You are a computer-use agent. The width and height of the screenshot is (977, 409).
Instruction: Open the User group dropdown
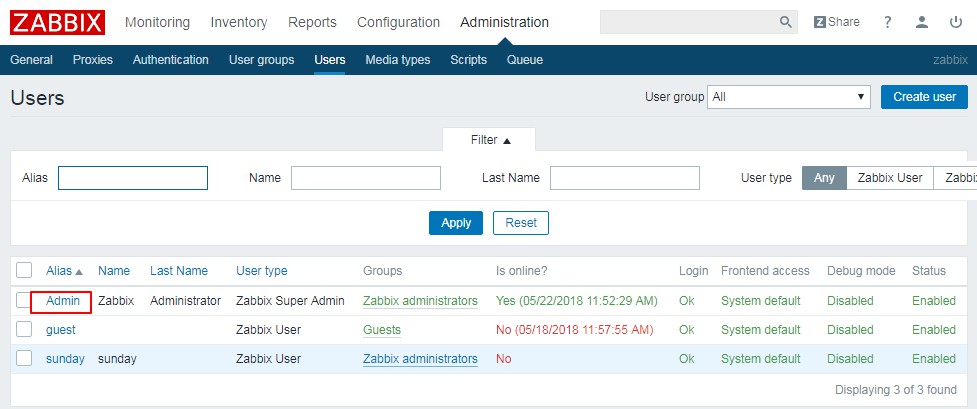tap(788, 97)
